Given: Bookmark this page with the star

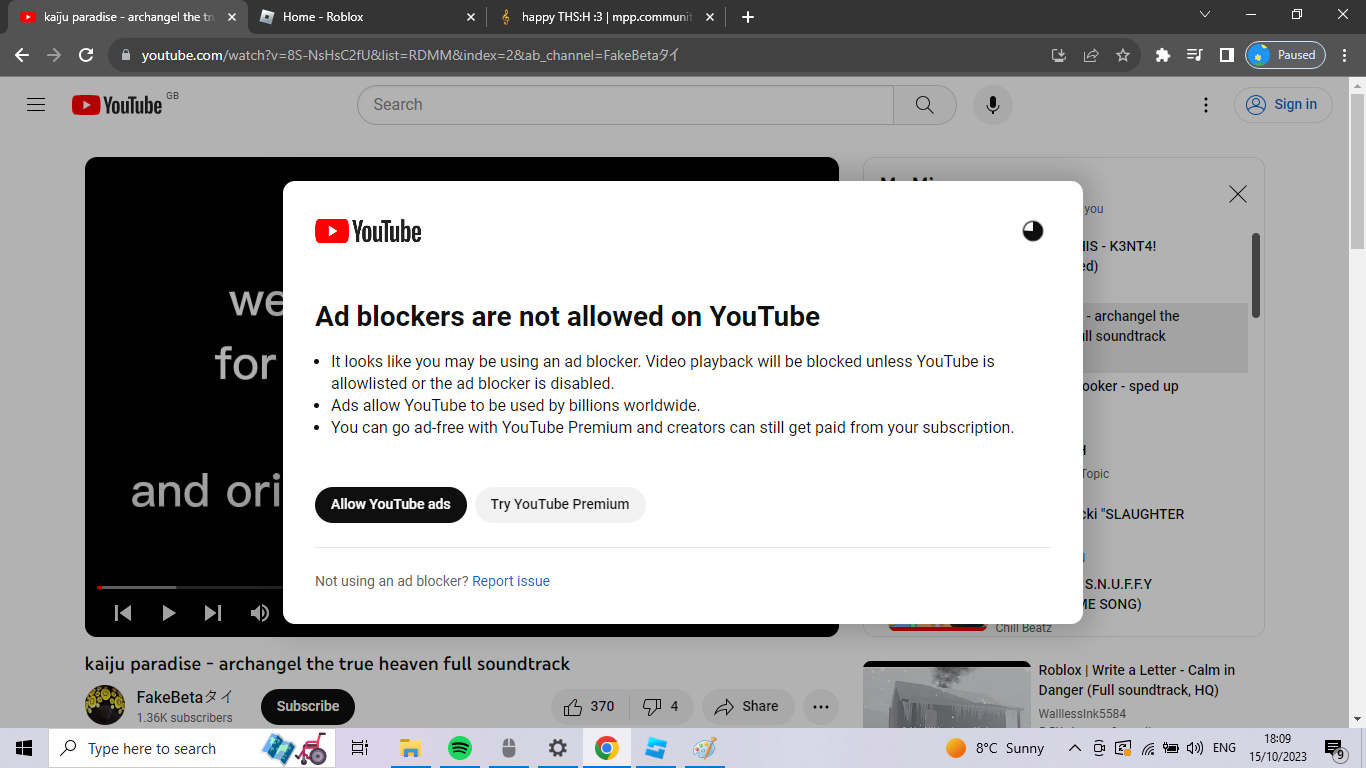Looking at the screenshot, I should click(1123, 55).
